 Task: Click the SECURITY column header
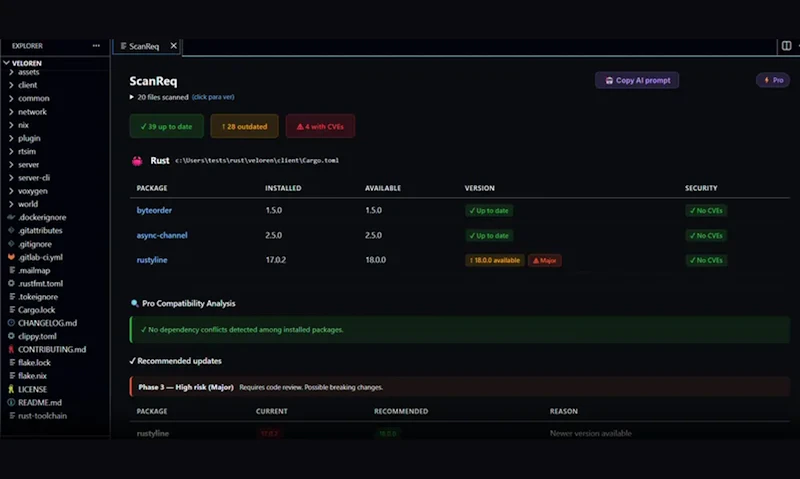(x=701, y=188)
